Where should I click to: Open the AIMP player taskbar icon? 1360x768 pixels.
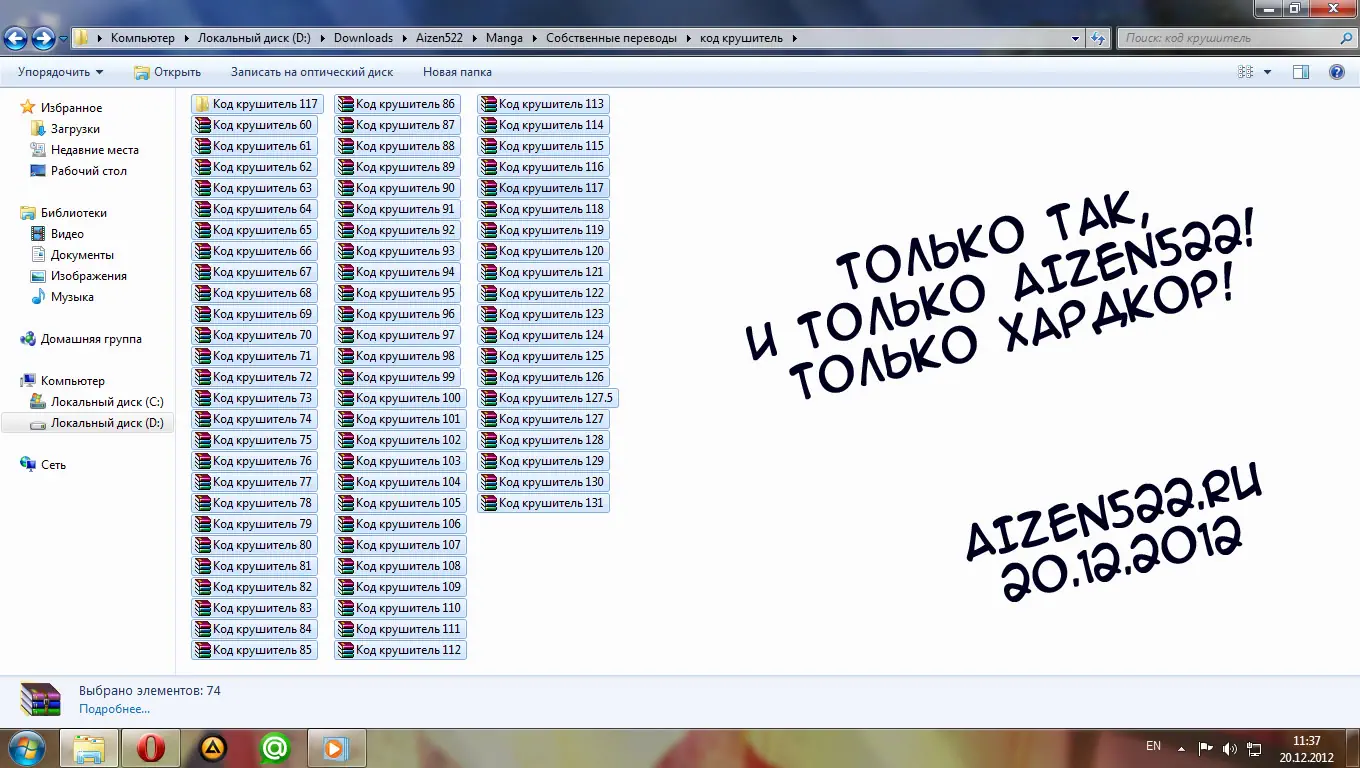click(213, 748)
